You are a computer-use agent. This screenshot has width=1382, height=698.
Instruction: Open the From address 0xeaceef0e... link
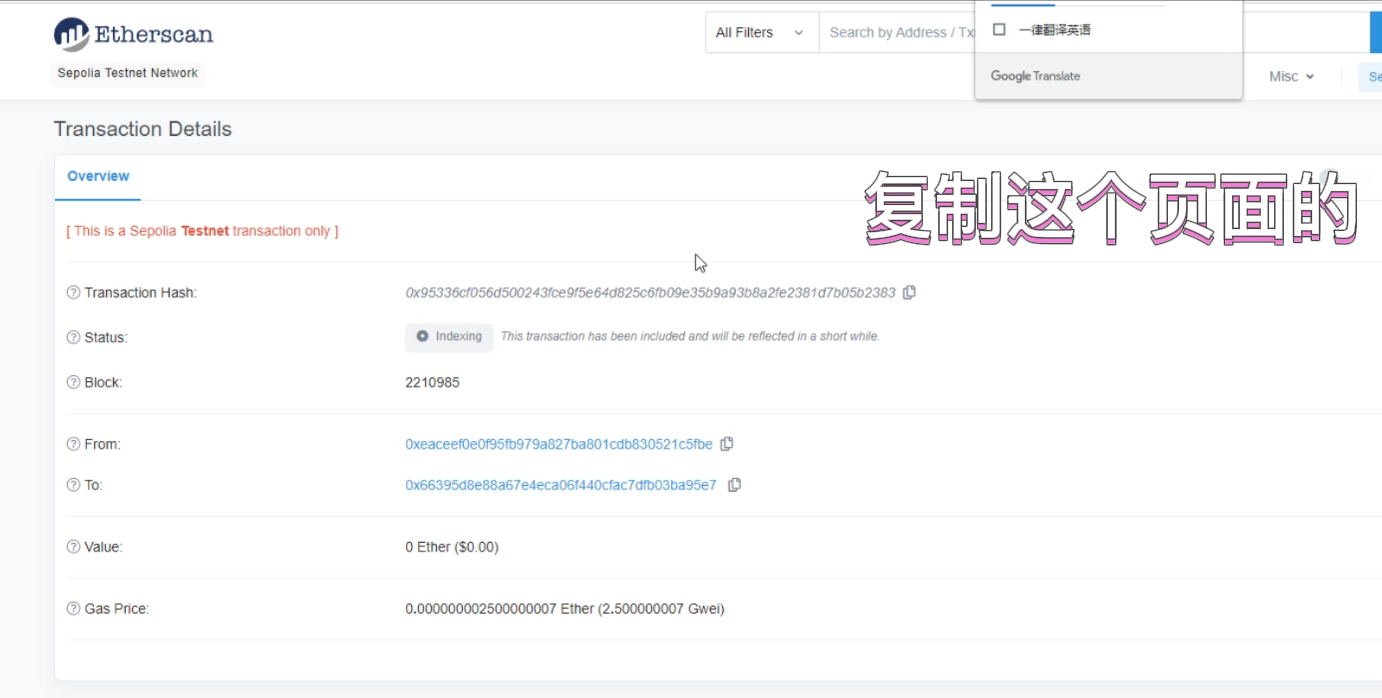pos(558,444)
